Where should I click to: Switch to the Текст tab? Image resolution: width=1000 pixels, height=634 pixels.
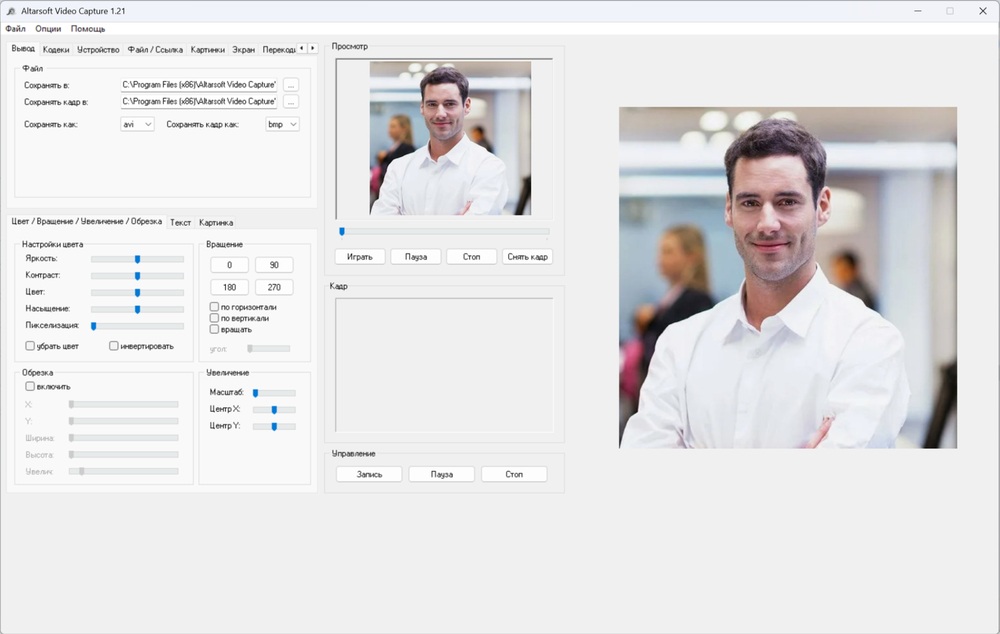pyautogui.click(x=180, y=223)
